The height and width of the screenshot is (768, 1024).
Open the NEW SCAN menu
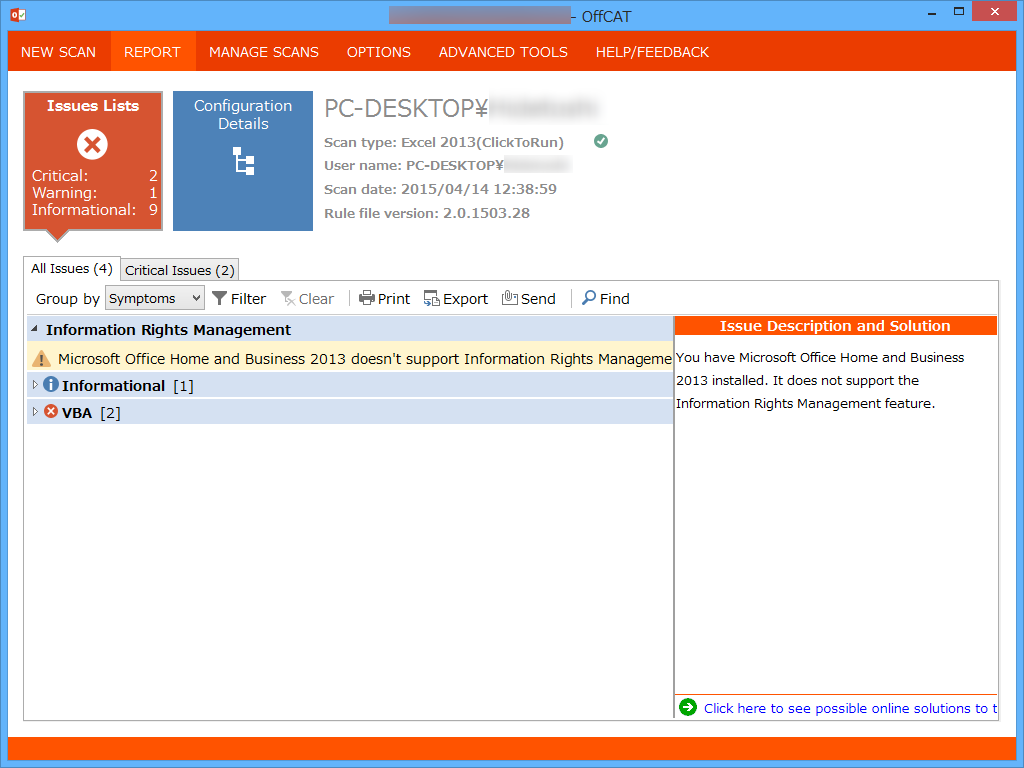(x=58, y=52)
